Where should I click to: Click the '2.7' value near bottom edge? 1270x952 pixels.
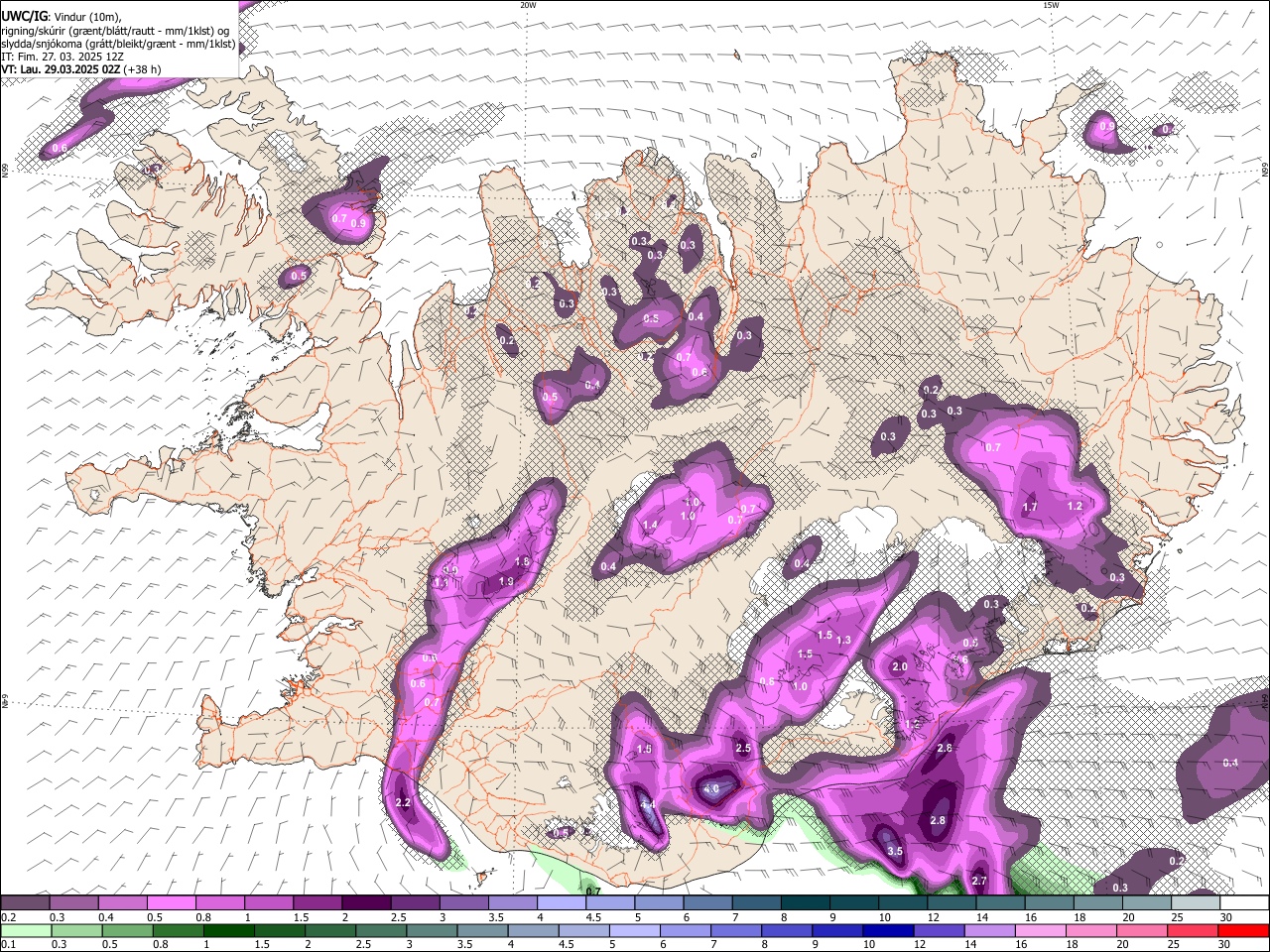(979, 881)
